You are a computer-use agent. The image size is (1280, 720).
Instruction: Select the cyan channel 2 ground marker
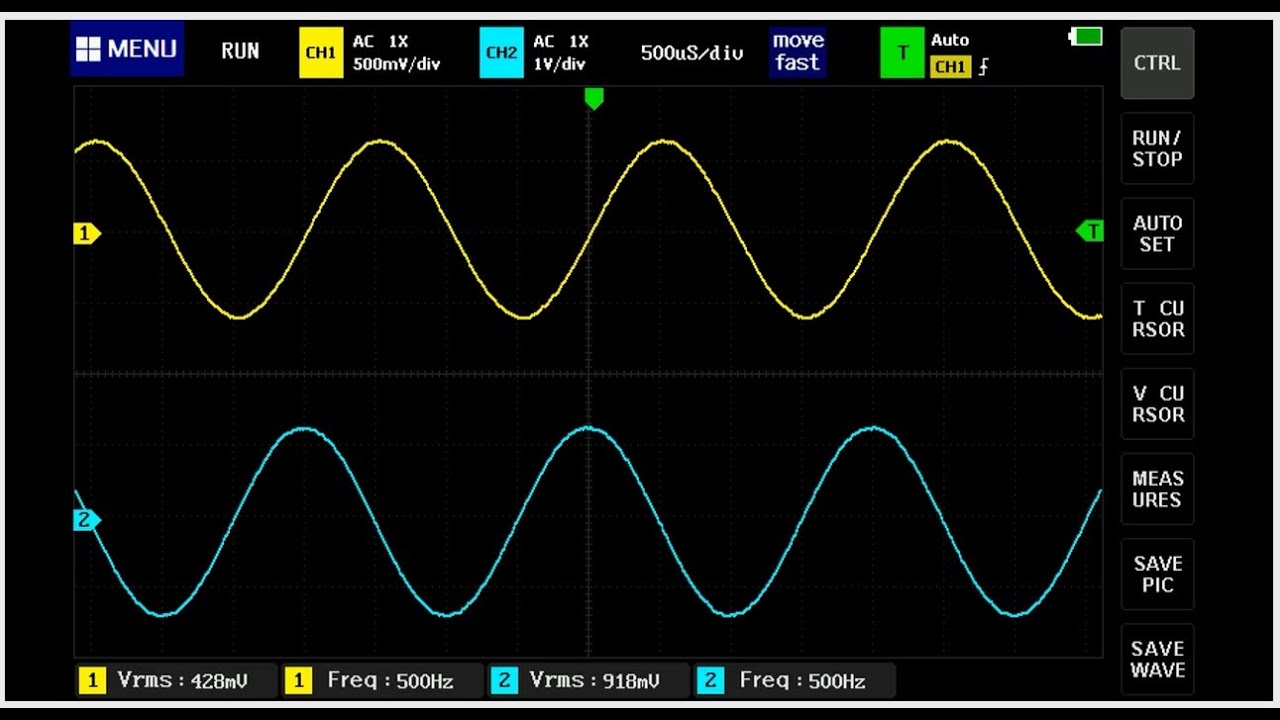(x=87, y=520)
